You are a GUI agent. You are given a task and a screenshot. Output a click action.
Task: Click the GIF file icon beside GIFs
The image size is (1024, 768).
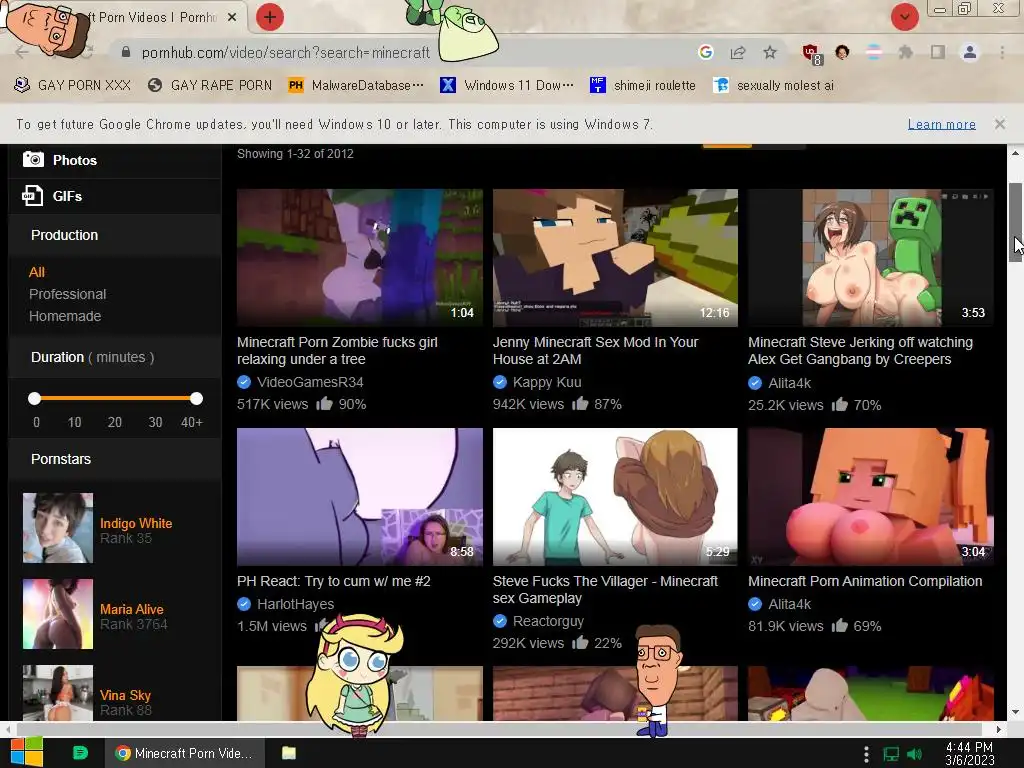(33, 195)
